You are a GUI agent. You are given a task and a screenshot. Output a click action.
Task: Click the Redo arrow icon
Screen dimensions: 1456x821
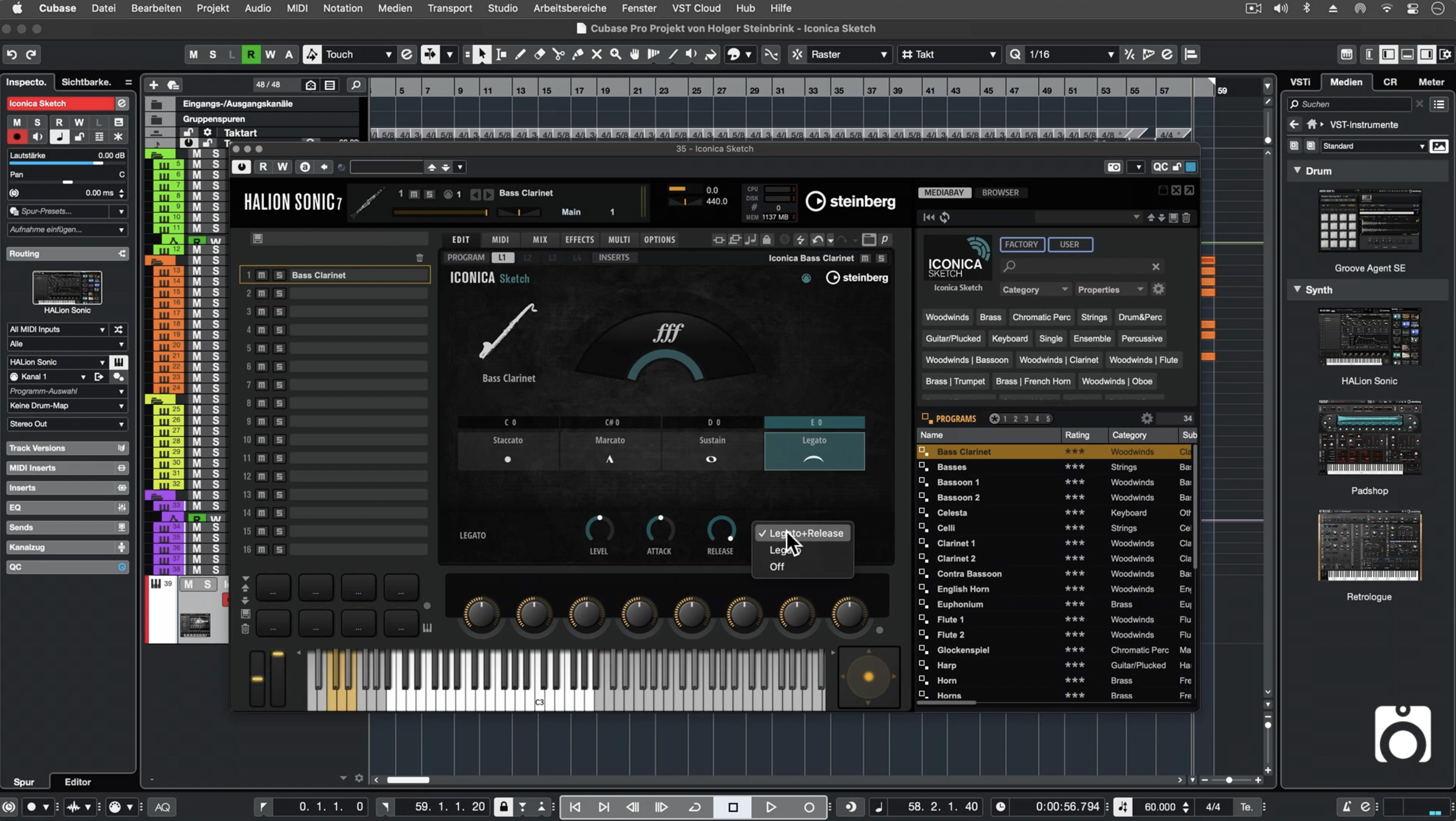pyautogui.click(x=31, y=54)
